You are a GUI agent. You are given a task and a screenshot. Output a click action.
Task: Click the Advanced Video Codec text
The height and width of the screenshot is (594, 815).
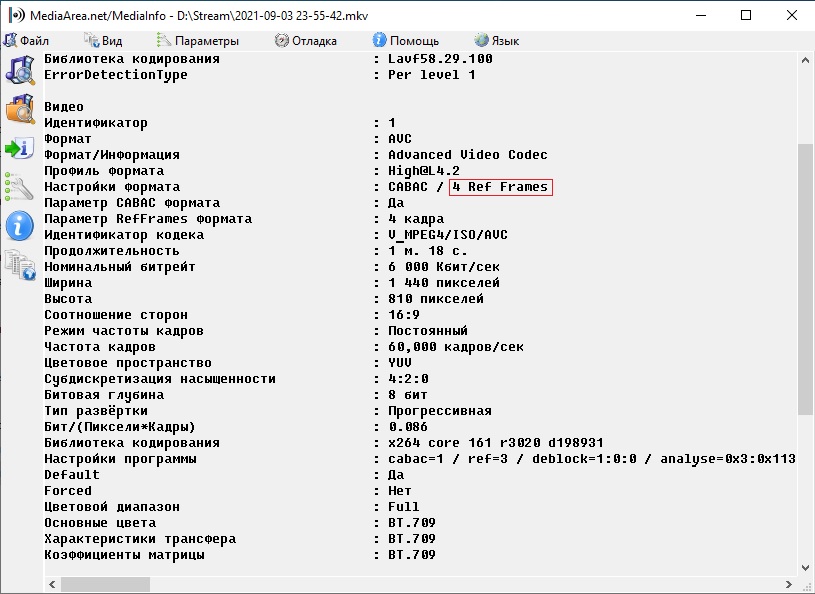tap(468, 155)
